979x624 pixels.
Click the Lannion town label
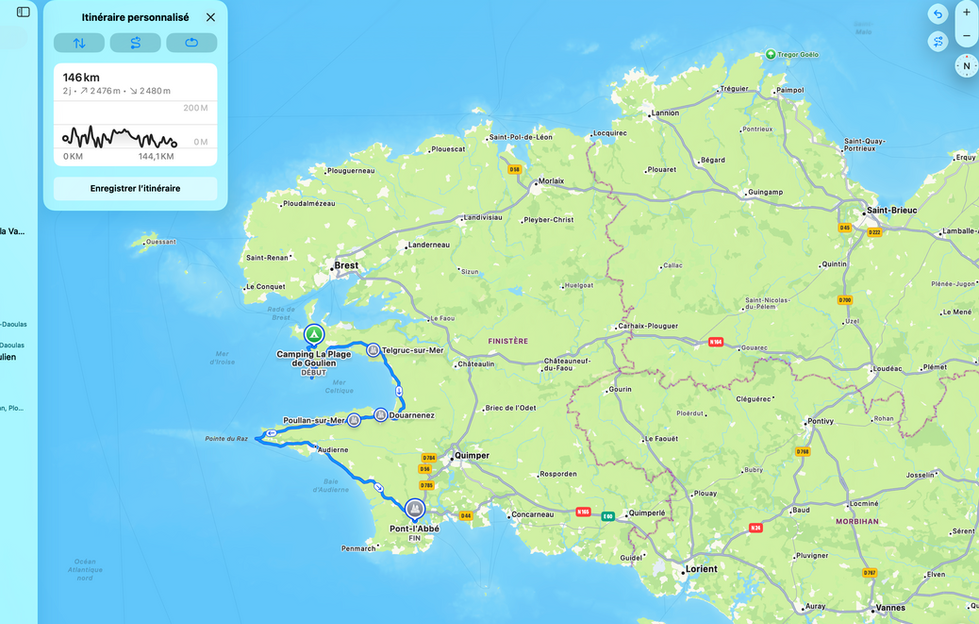coord(665,113)
